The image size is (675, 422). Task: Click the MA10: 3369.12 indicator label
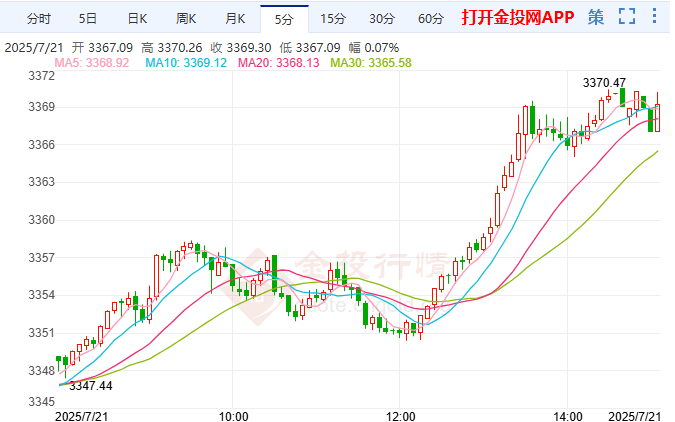coord(186,63)
